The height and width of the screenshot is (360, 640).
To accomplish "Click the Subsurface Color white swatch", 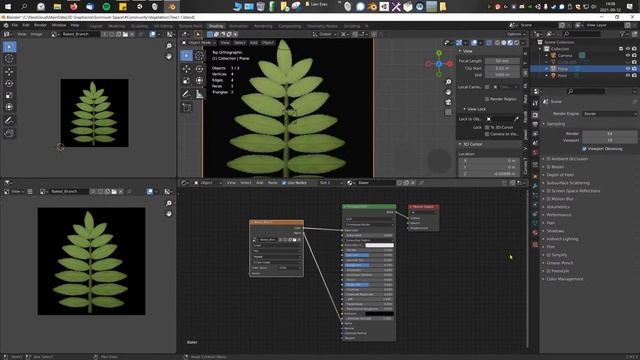I will tap(379, 245).
